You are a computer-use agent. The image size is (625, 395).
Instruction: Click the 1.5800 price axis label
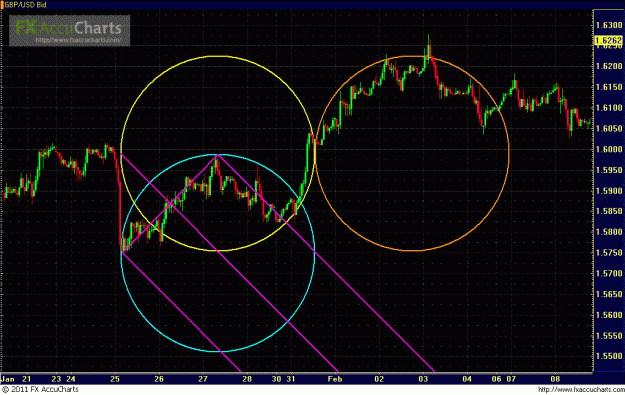[x=609, y=232]
